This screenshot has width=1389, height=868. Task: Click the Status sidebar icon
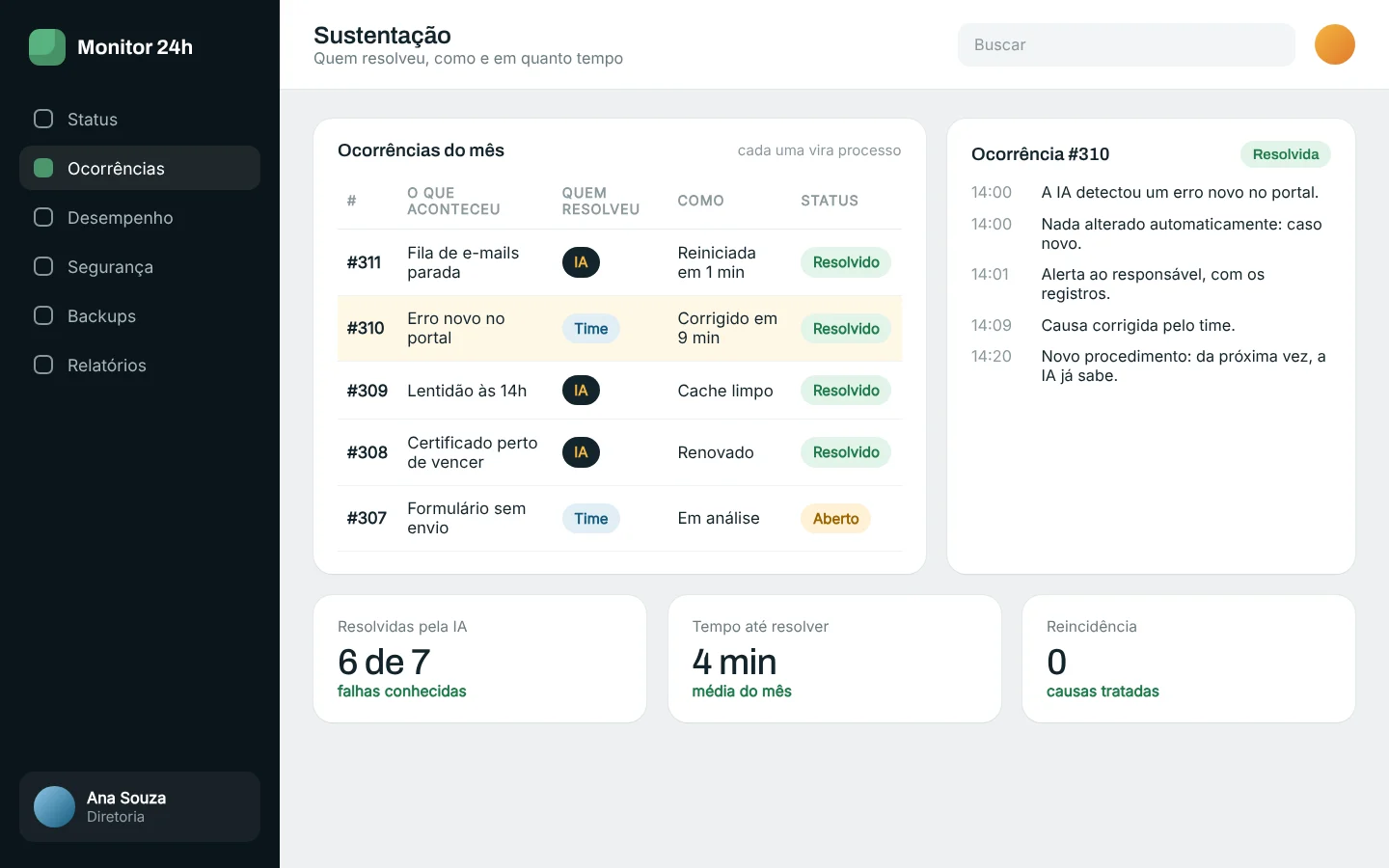[43, 119]
